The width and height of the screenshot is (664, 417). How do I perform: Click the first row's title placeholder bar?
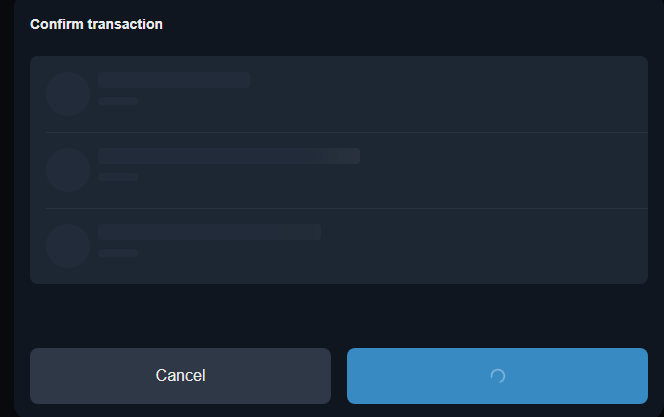[x=174, y=80]
